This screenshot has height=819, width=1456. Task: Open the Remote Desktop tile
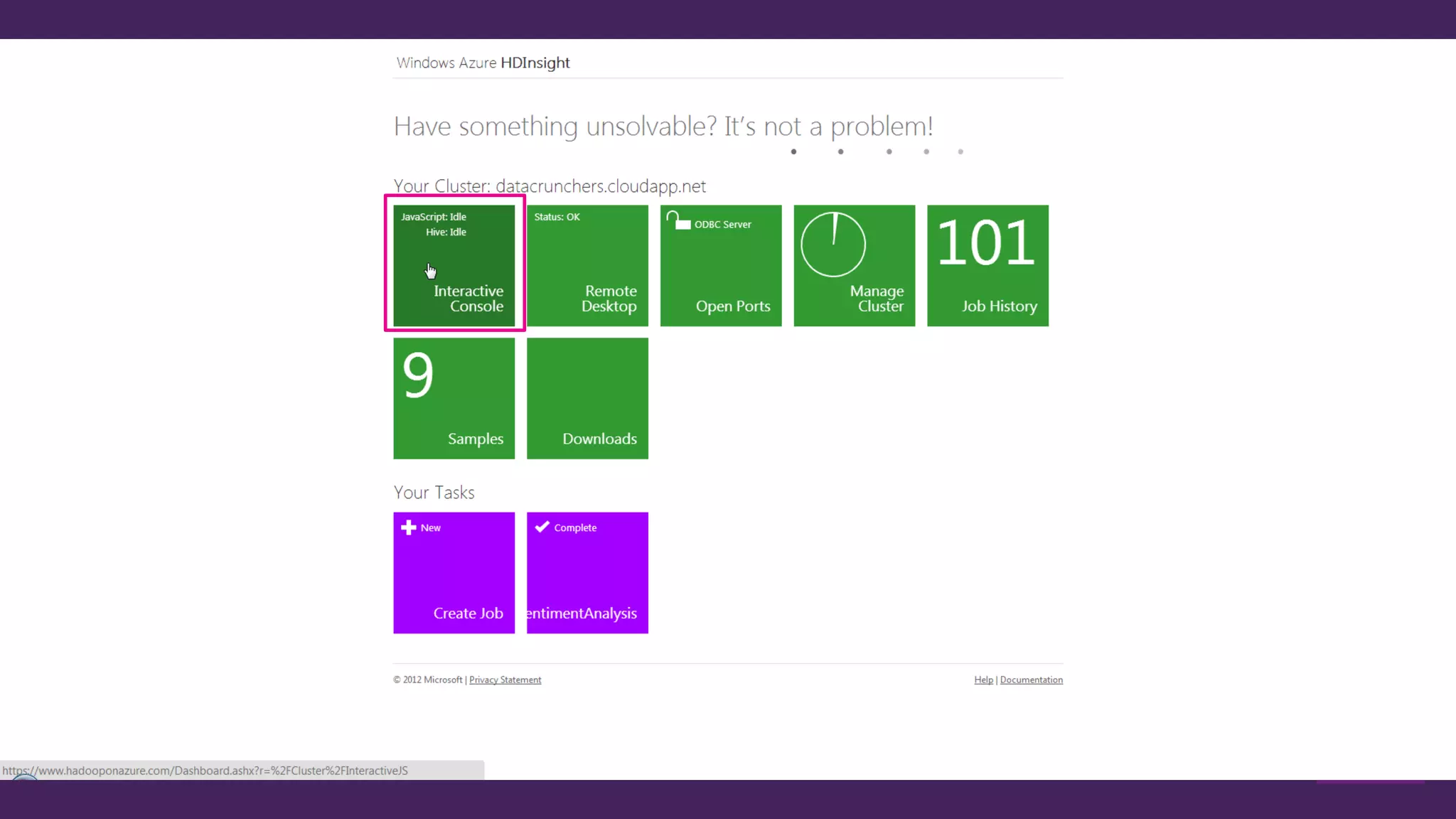(x=587, y=265)
